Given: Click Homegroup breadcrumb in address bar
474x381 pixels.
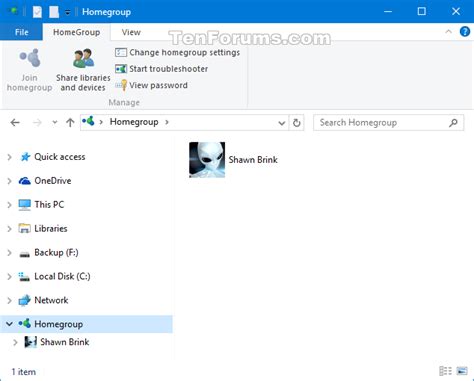Looking at the screenshot, I should click(x=134, y=122).
